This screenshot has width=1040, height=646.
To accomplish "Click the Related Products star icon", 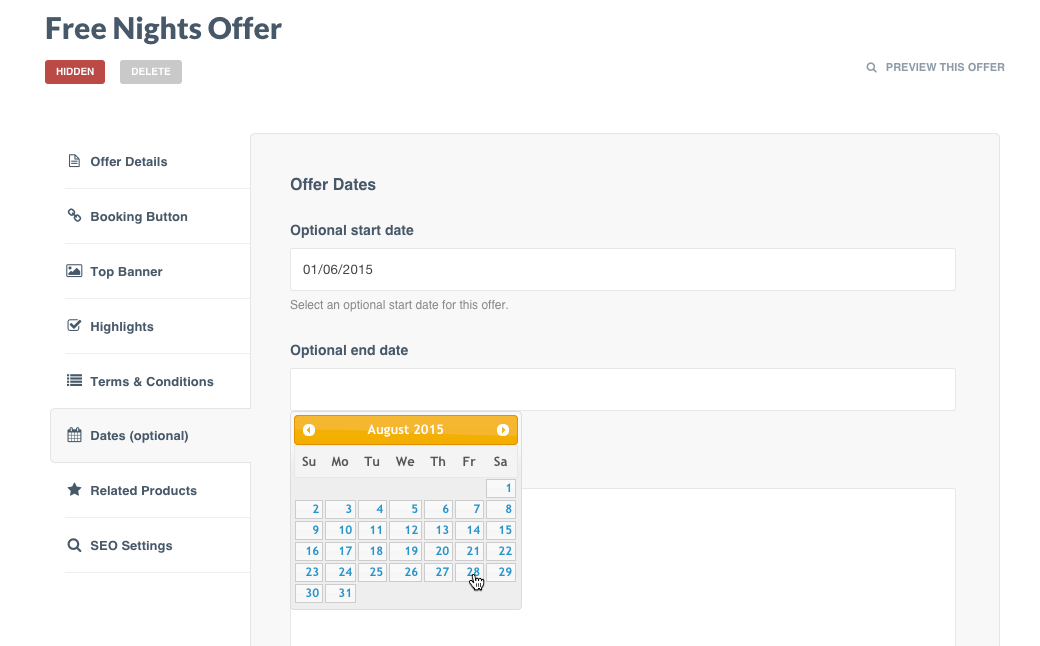I will [74, 490].
